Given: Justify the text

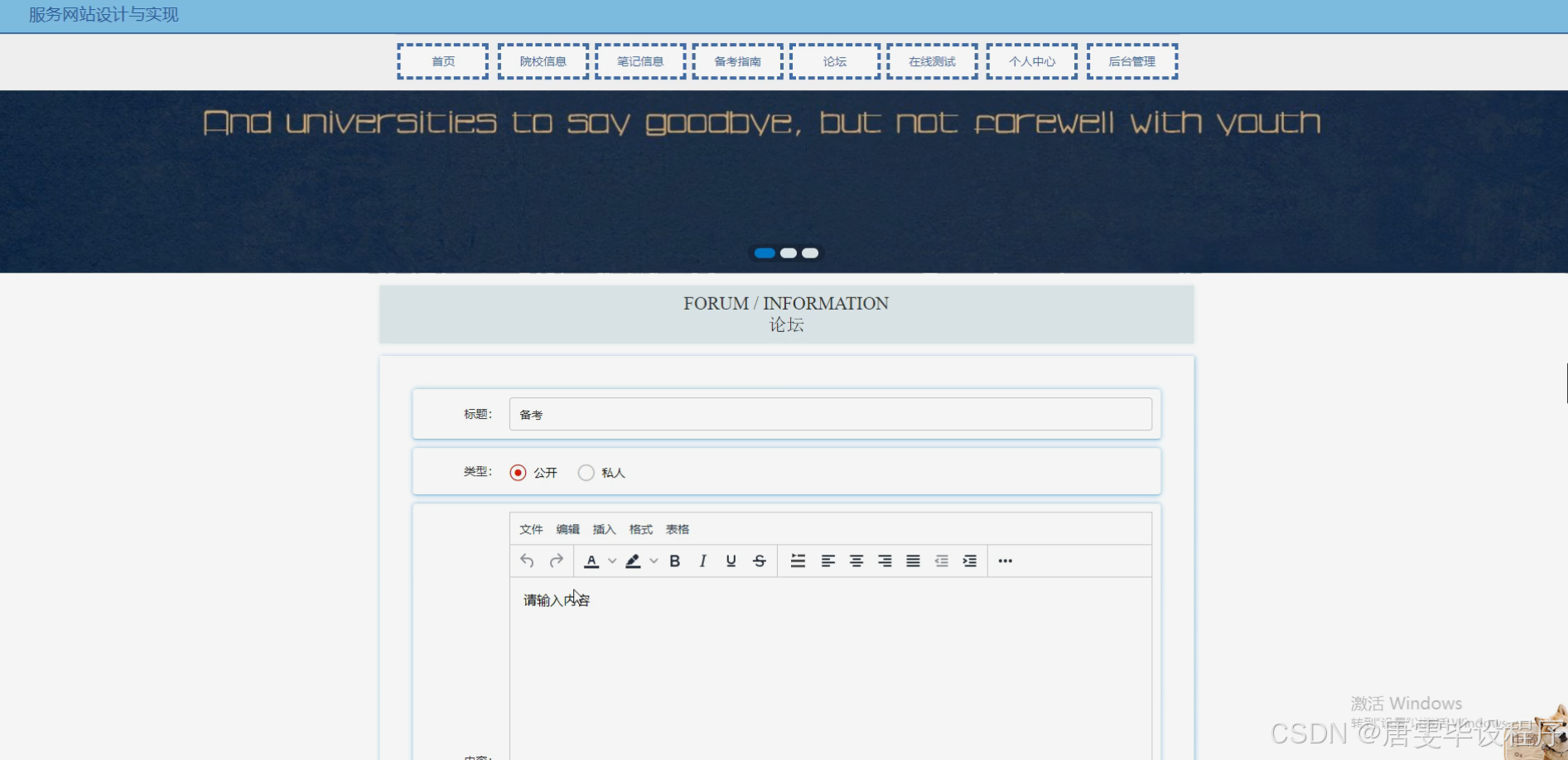Looking at the screenshot, I should pos(913,560).
